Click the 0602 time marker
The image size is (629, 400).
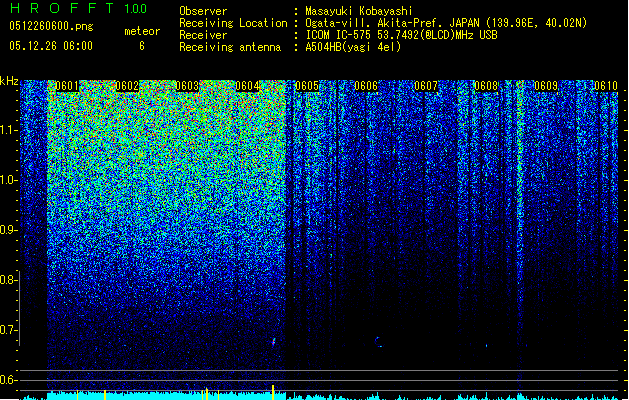coord(127,86)
